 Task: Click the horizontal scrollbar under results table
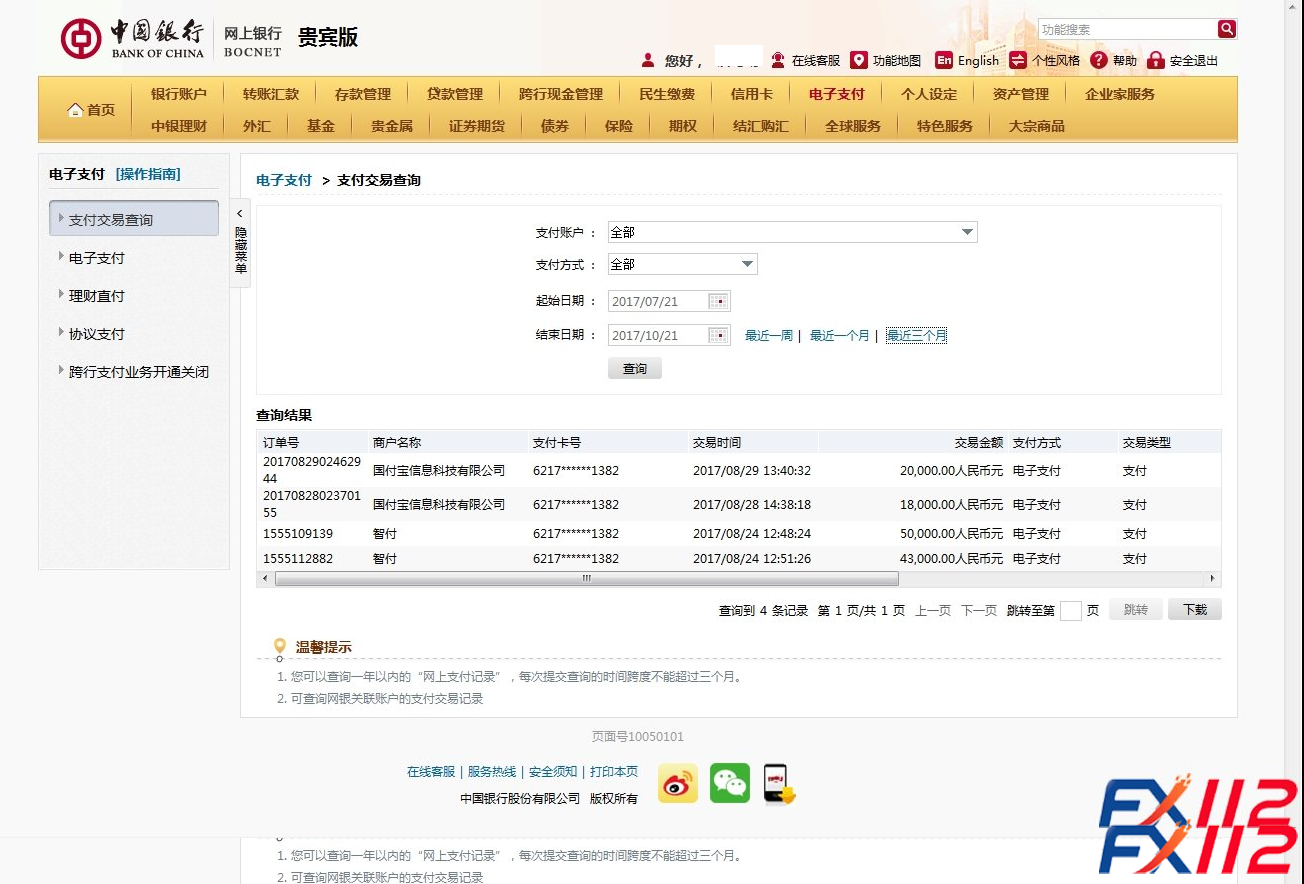(586, 578)
